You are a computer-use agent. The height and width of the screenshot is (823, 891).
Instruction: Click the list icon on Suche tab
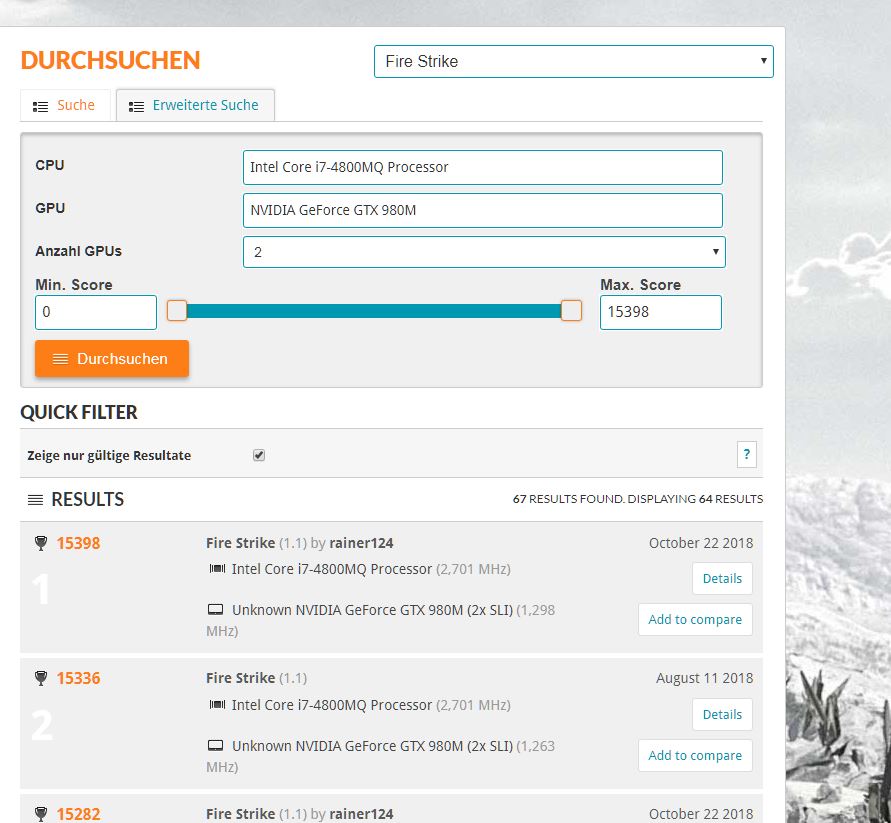pos(40,106)
